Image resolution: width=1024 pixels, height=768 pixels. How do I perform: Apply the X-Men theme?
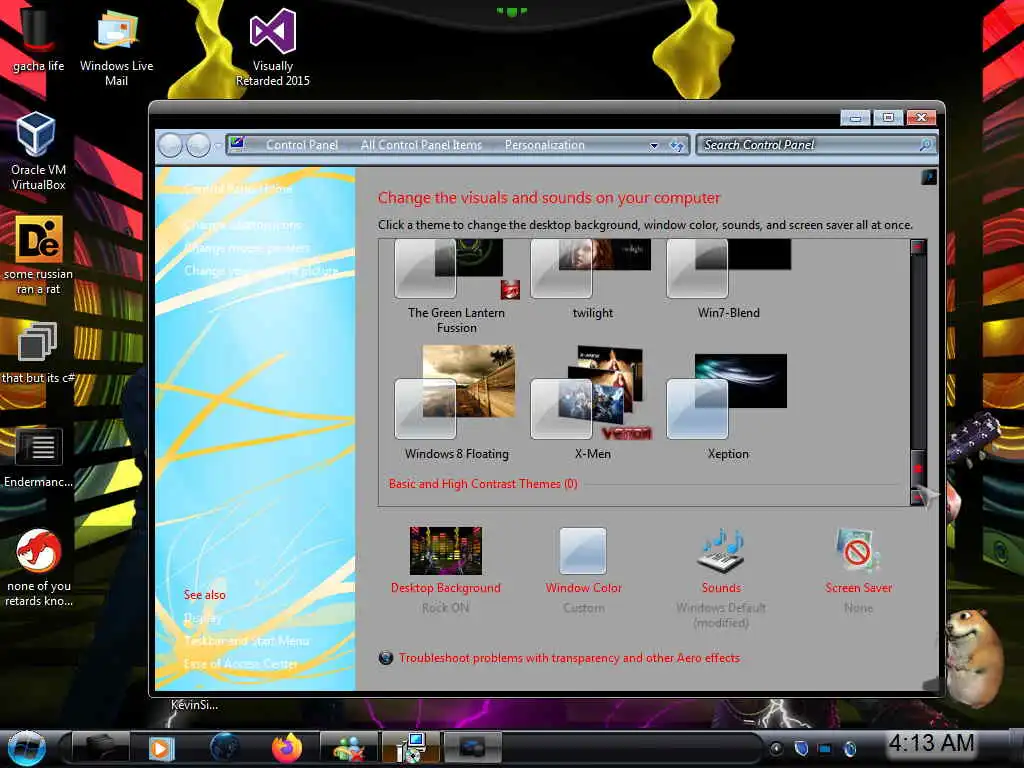[x=592, y=403]
